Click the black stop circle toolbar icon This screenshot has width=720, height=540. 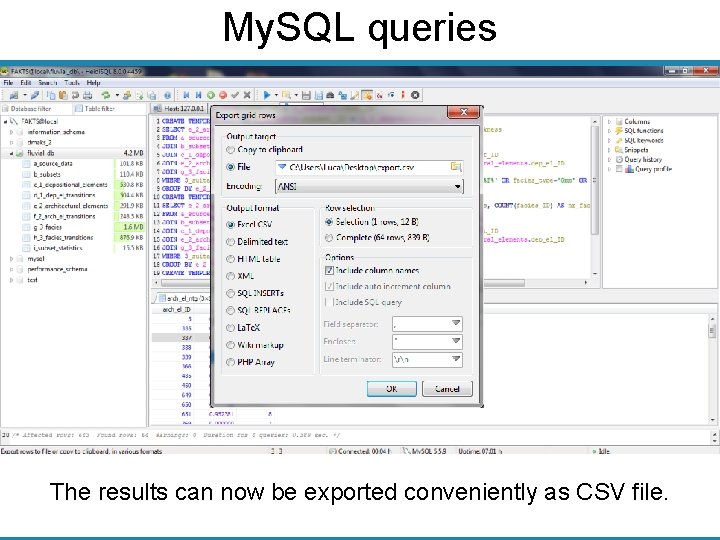(x=415, y=95)
